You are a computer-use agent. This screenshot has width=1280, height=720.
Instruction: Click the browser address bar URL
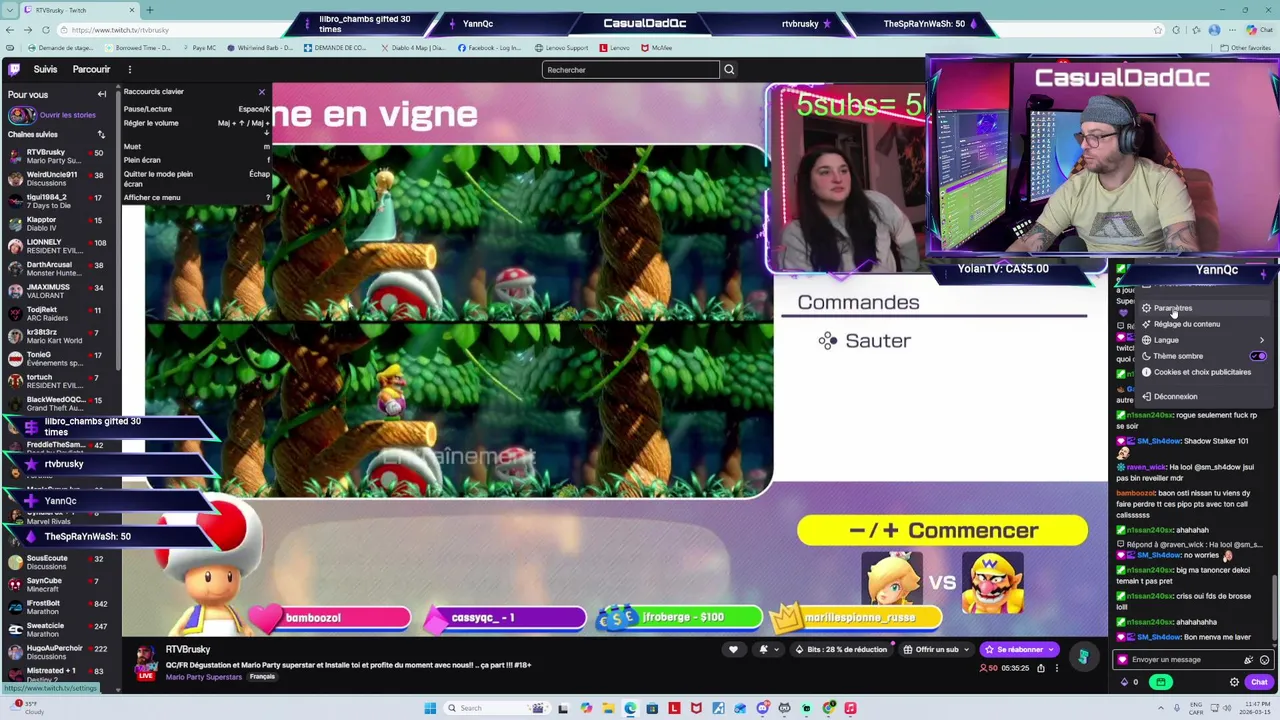(x=120, y=30)
